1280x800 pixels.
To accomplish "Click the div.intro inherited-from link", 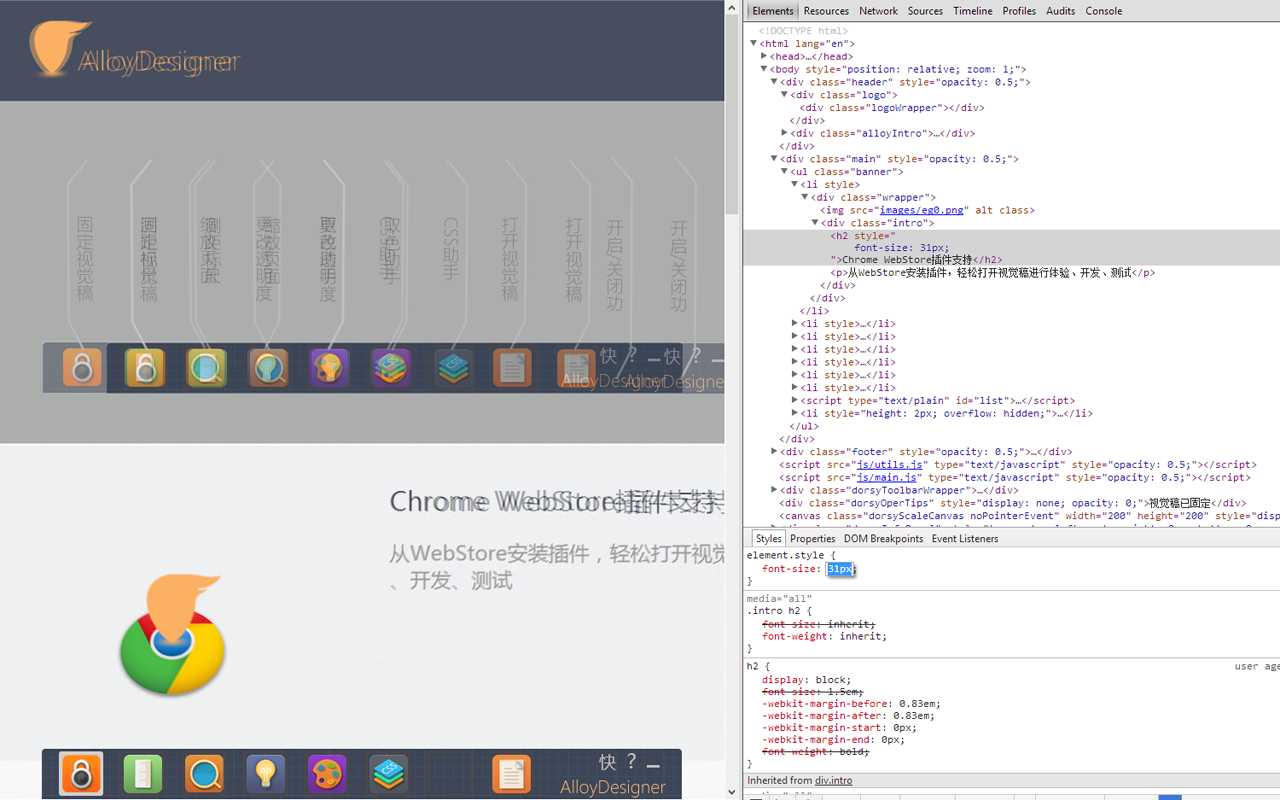I will (834, 781).
